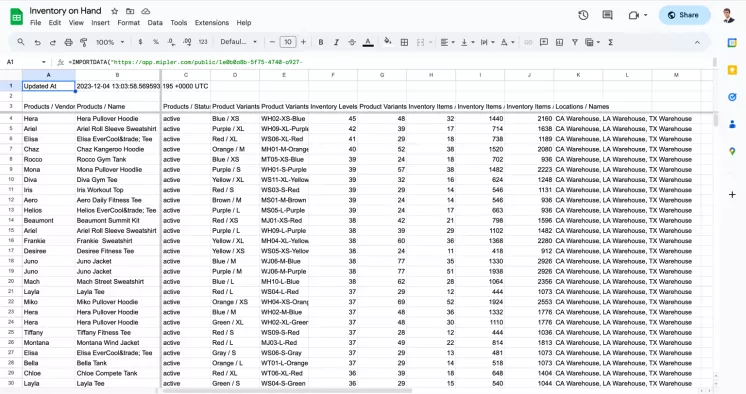This screenshot has width=746, height=394.
Task: Toggle bold formatting
Action: pyautogui.click(x=321, y=42)
